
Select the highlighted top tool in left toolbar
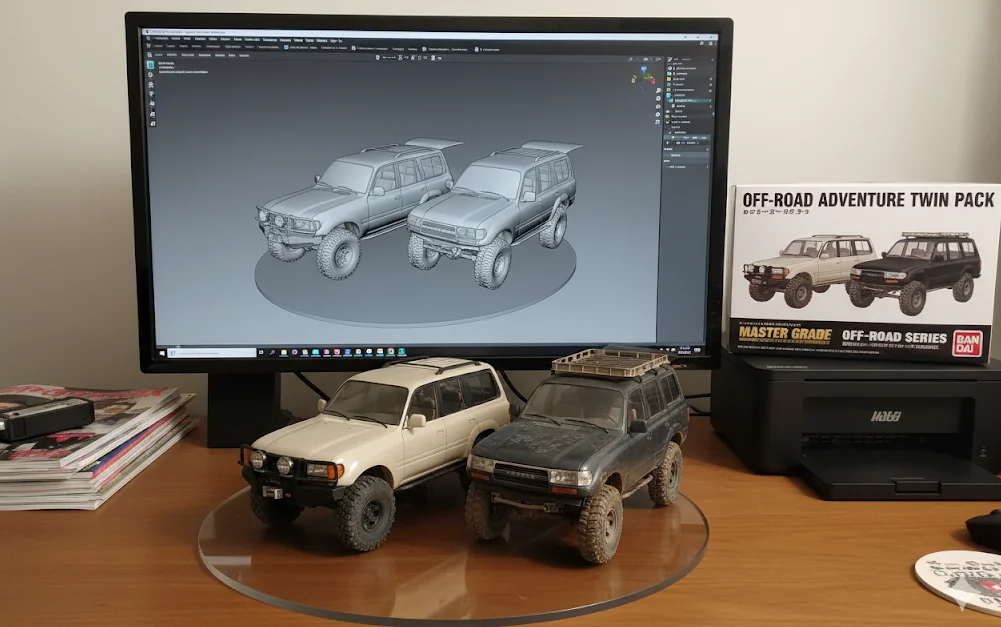tap(151, 65)
